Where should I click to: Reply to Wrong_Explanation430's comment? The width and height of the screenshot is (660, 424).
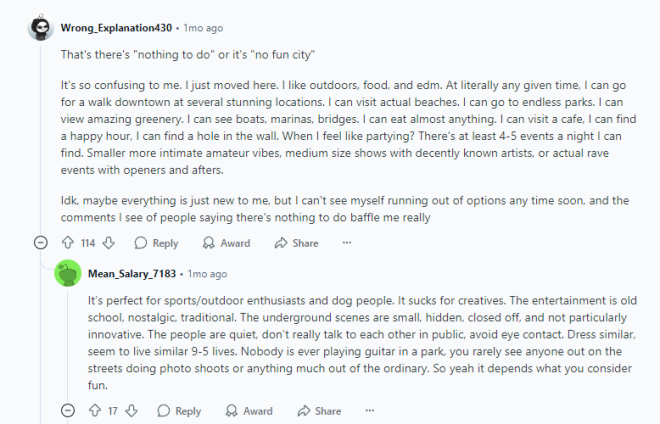(x=156, y=243)
